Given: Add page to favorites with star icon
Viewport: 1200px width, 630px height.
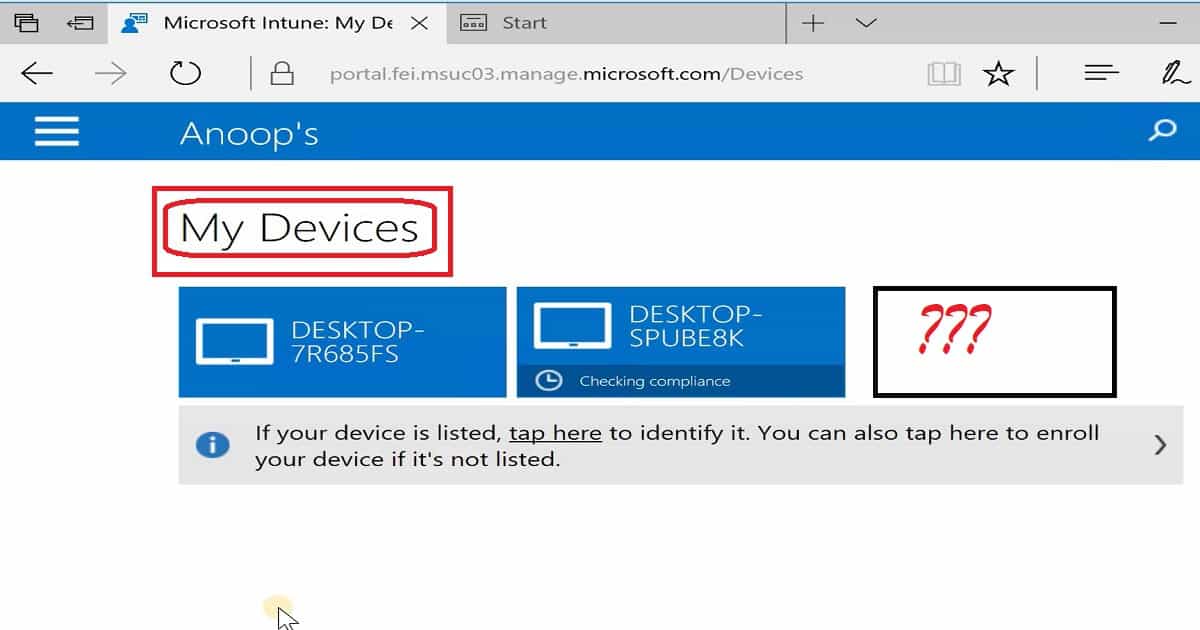Looking at the screenshot, I should coord(998,73).
